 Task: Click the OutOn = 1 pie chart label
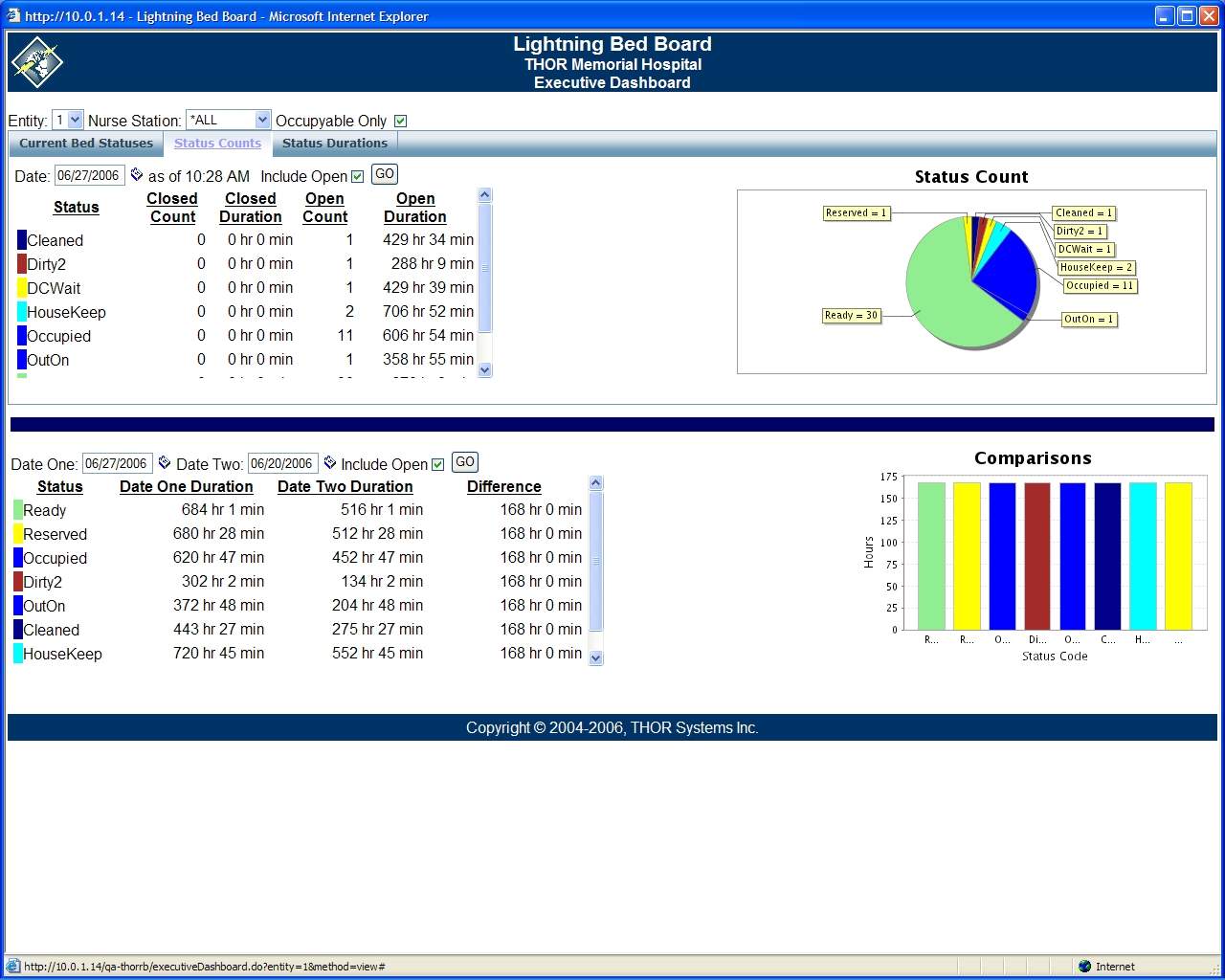(1089, 319)
